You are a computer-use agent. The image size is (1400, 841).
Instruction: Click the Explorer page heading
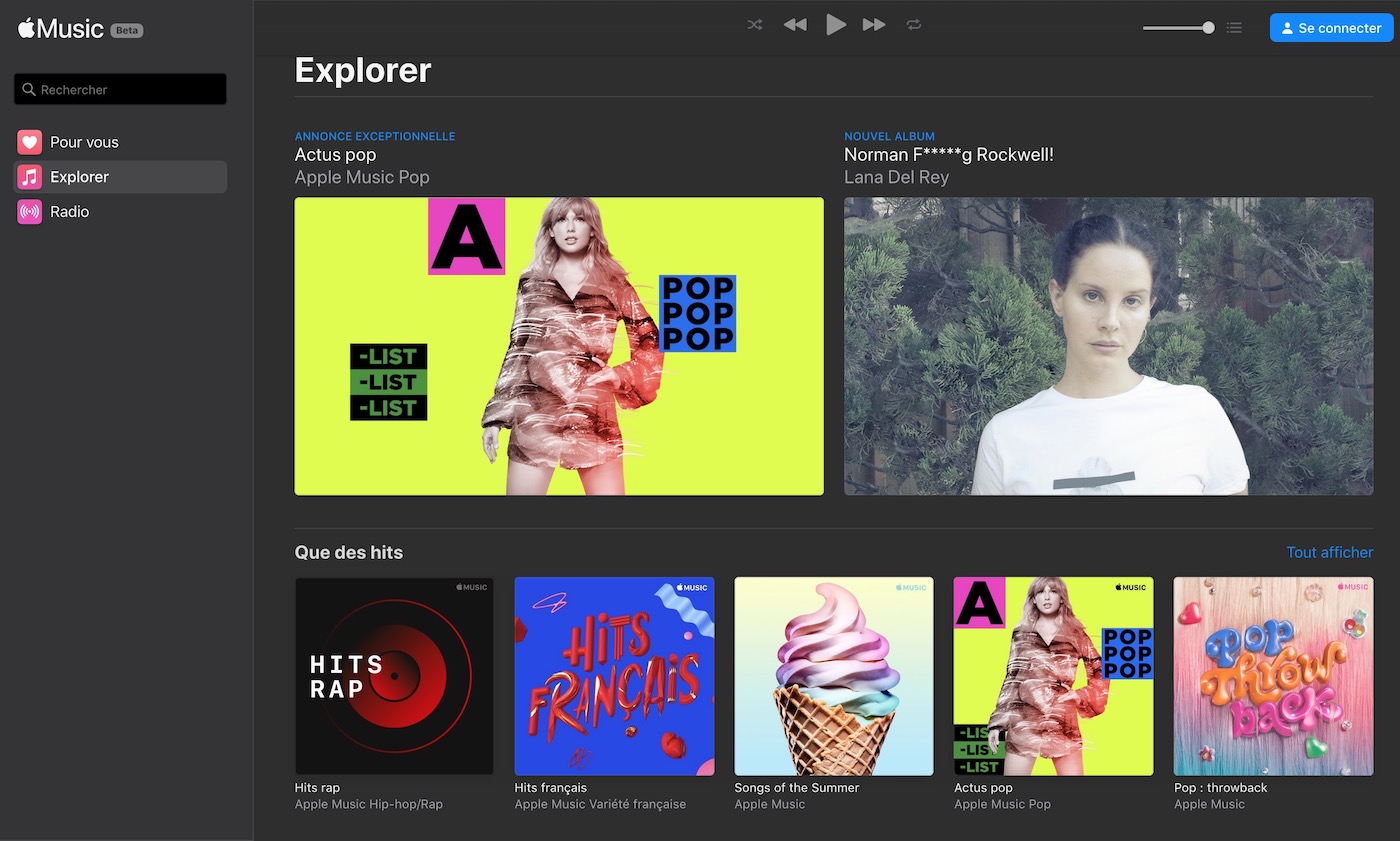pos(363,70)
